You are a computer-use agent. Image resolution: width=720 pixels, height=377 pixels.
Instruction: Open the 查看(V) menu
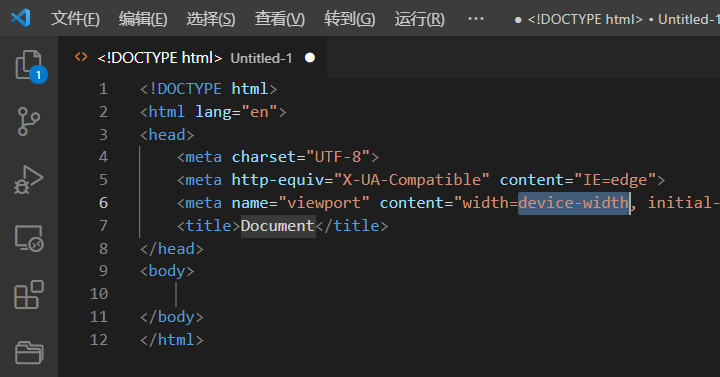[x=280, y=19]
